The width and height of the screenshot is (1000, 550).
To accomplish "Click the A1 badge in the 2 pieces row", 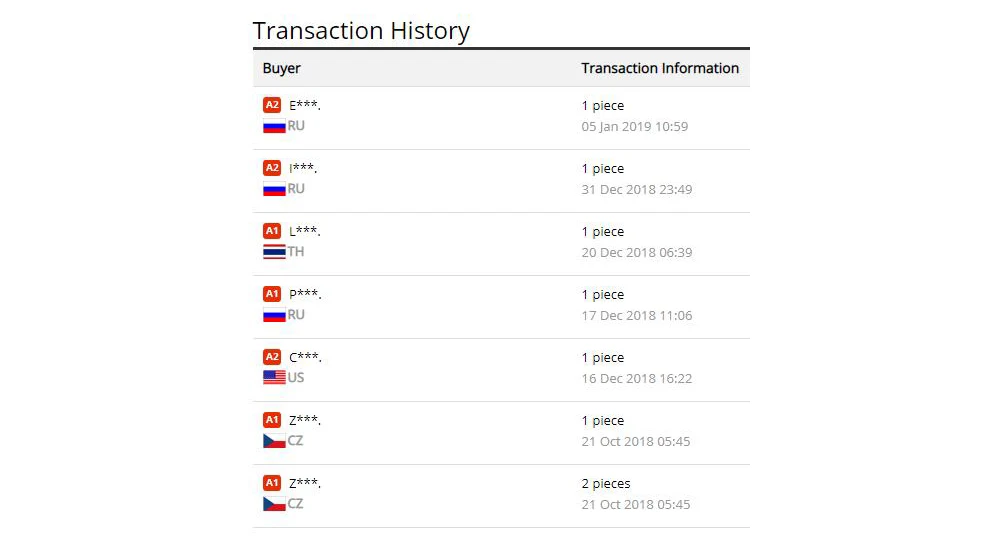I will coord(272,483).
